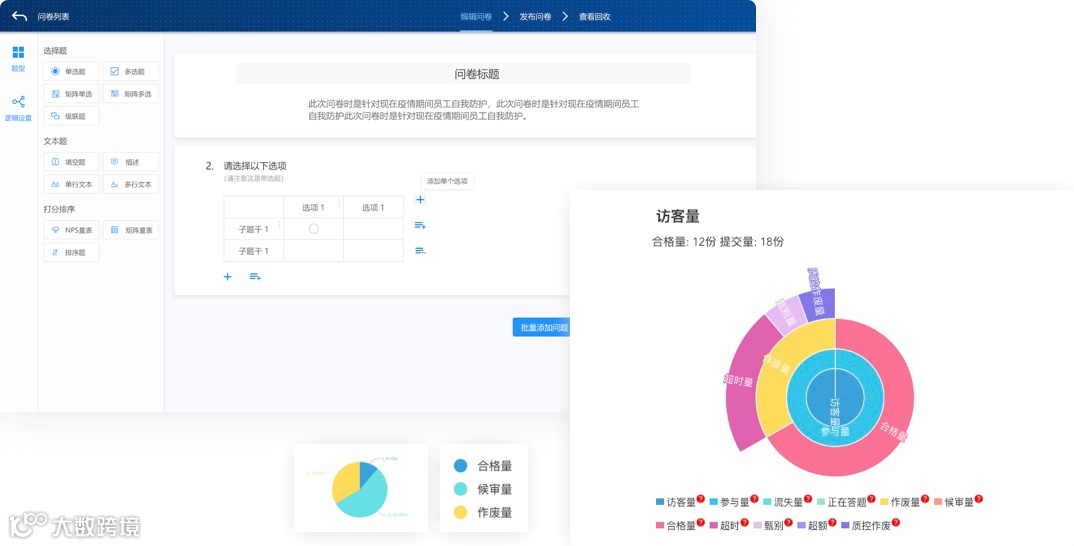Click the questionnaire description paragraph

pos(473,110)
